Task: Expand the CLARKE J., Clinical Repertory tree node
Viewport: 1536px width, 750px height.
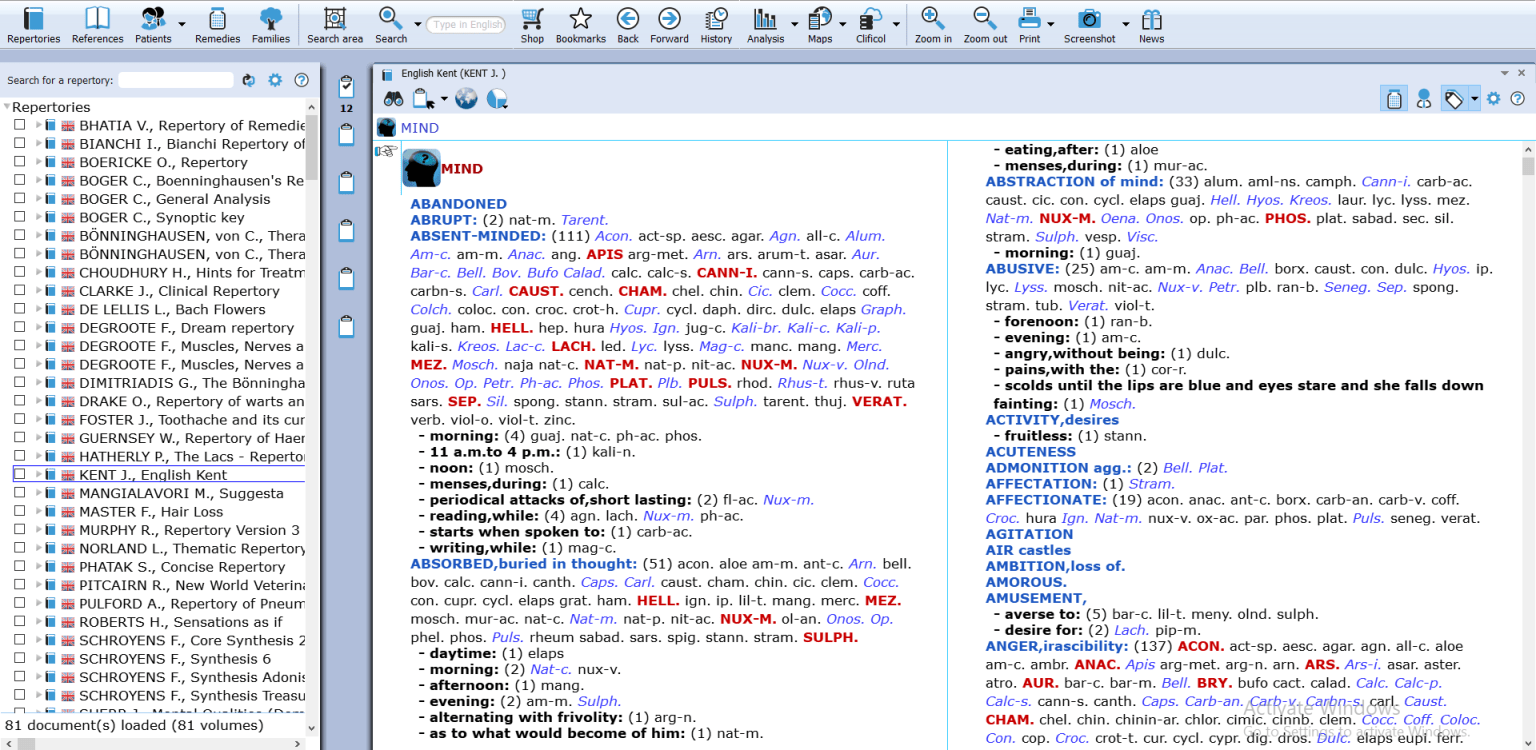Action: click(38, 291)
